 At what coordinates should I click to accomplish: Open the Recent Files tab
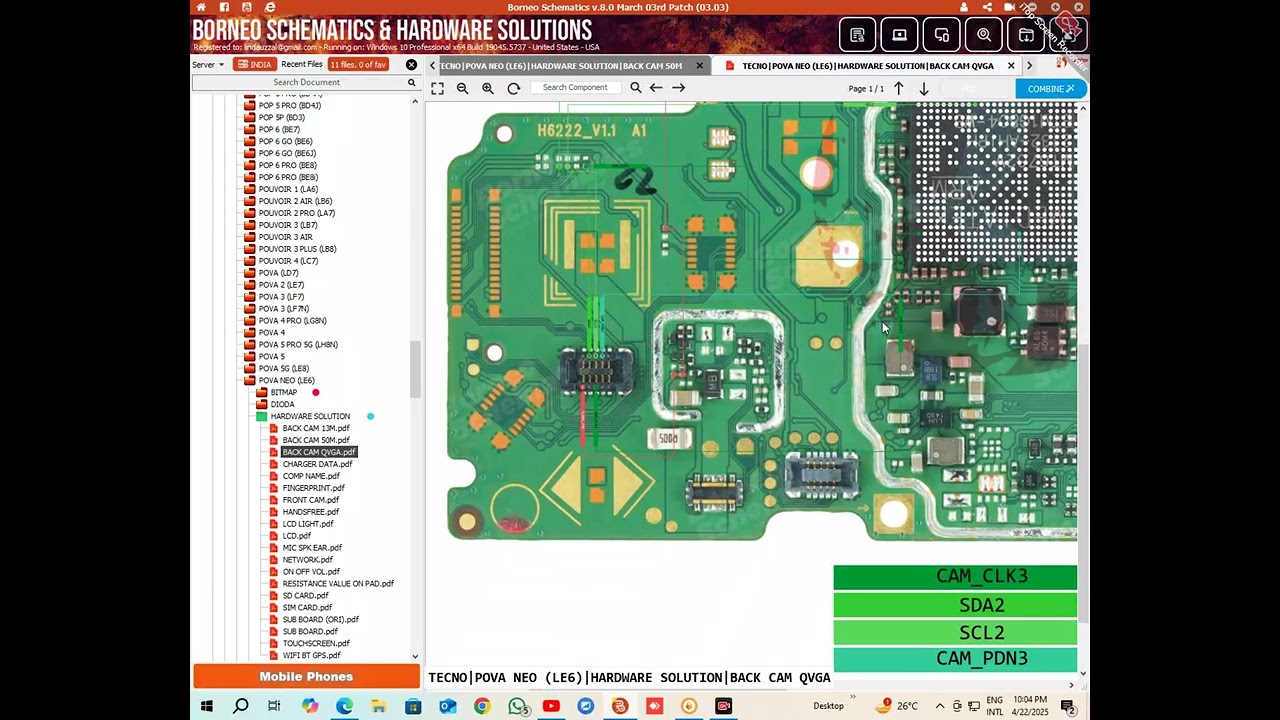tap(302, 65)
